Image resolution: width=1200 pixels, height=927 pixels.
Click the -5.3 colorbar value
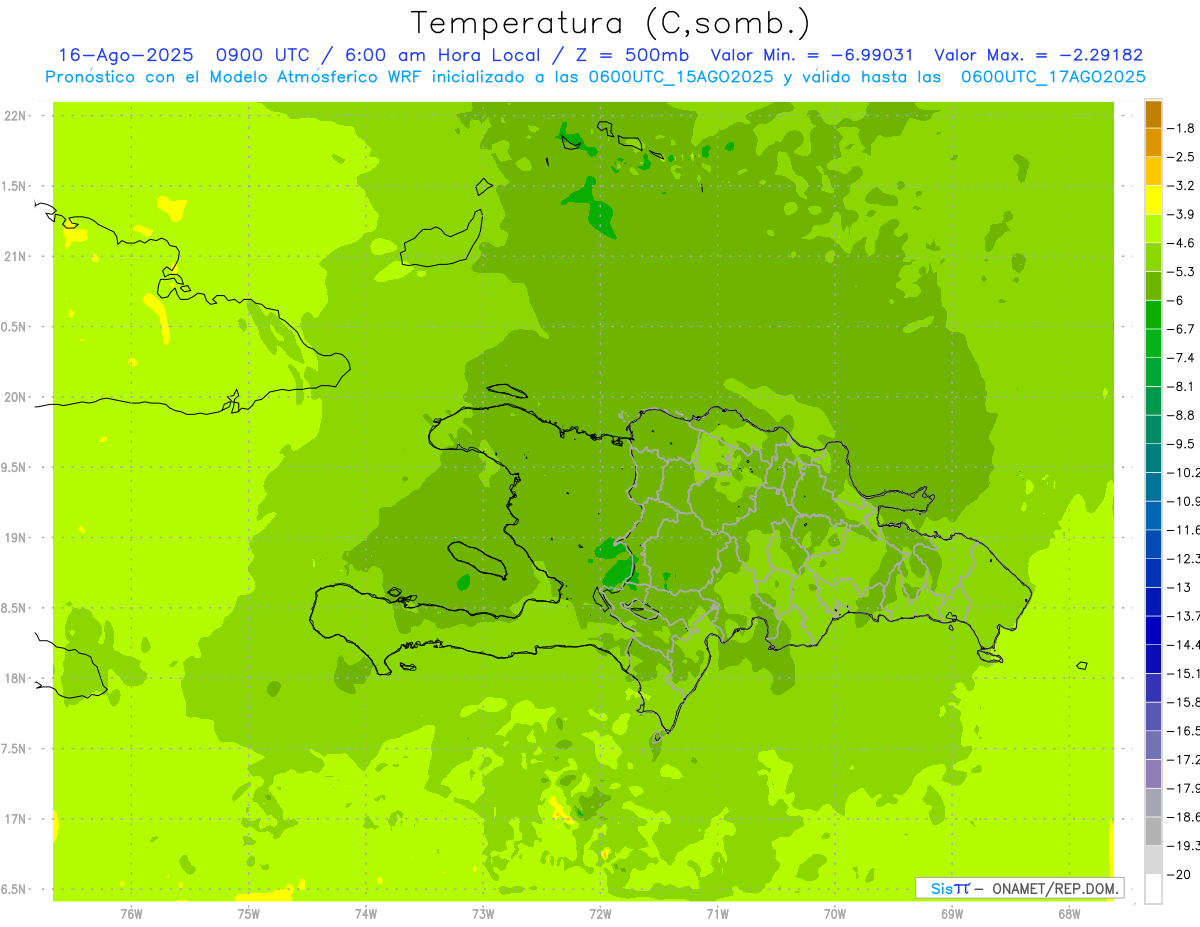[1181, 272]
